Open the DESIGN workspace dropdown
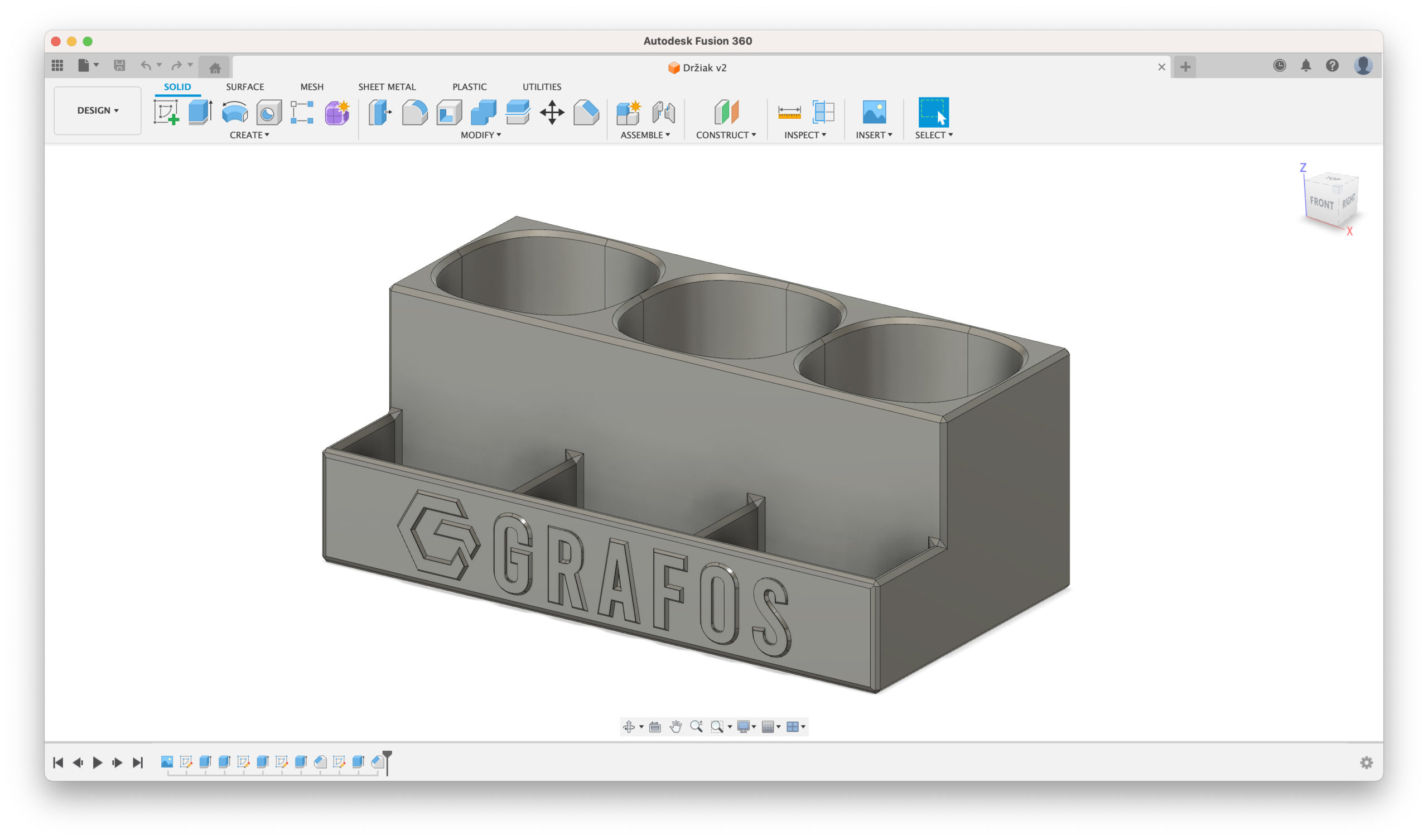The width and height of the screenshot is (1428, 840). click(98, 110)
